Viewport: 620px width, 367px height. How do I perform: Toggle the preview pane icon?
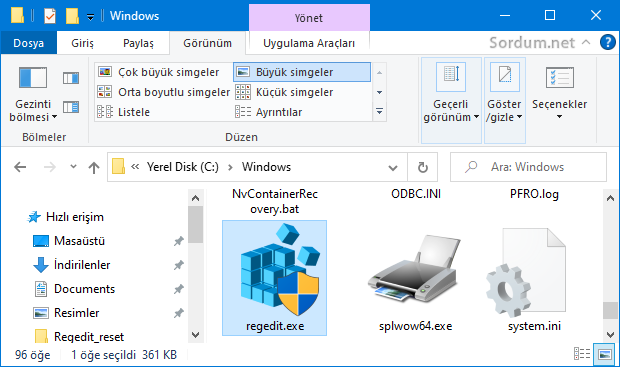click(x=71, y=78)
